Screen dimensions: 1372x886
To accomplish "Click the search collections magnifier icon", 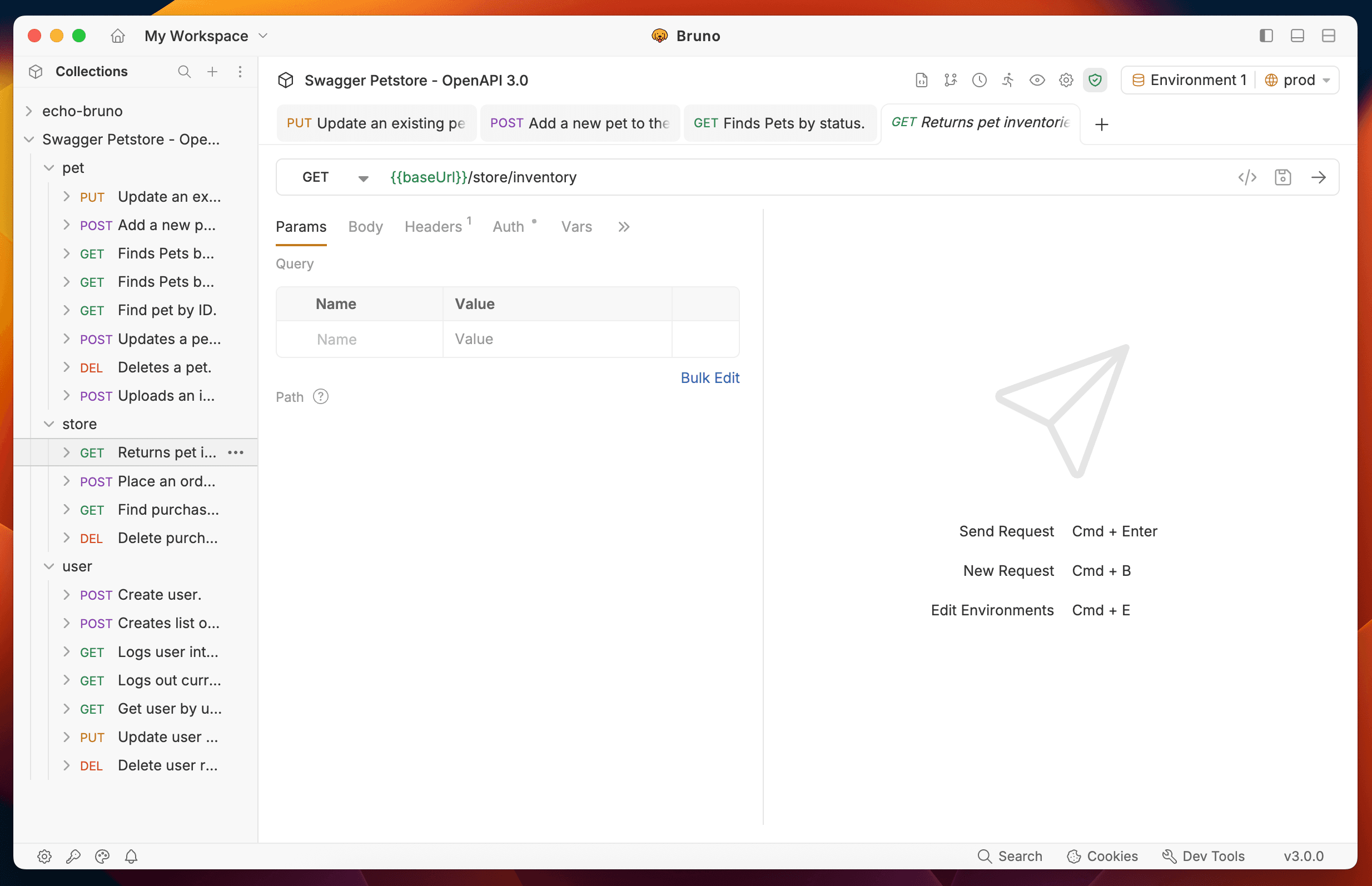I will pyautogui.click(x=184, y=71).
